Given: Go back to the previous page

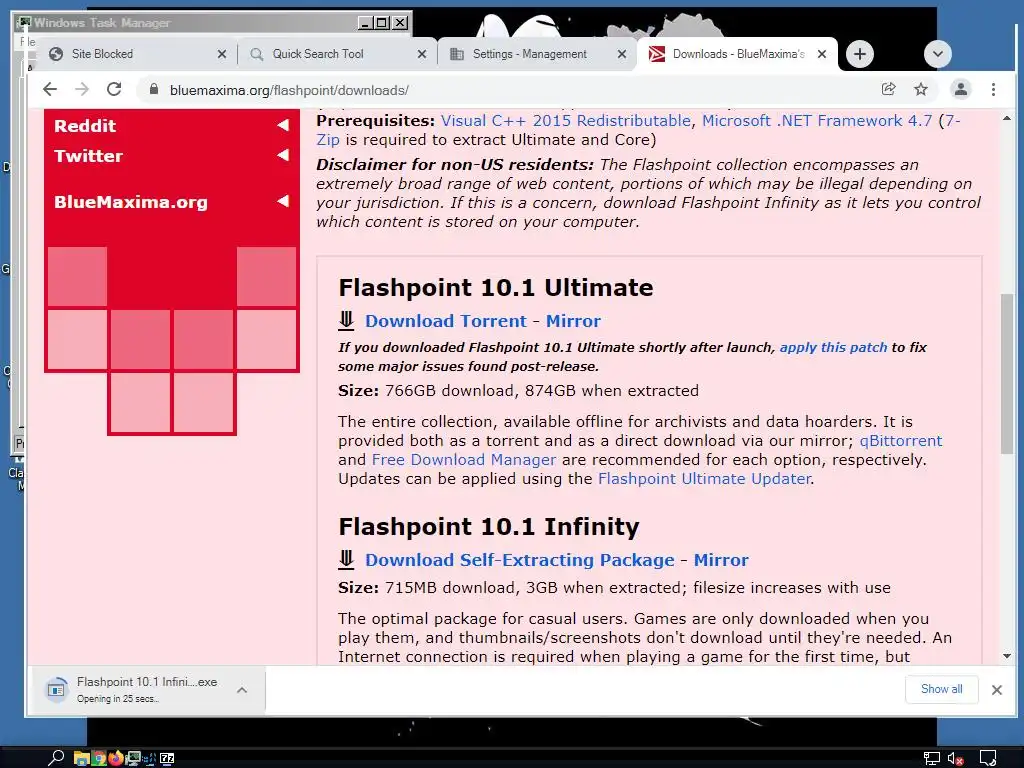Looking at the screenshot, I should coord(50,89).
